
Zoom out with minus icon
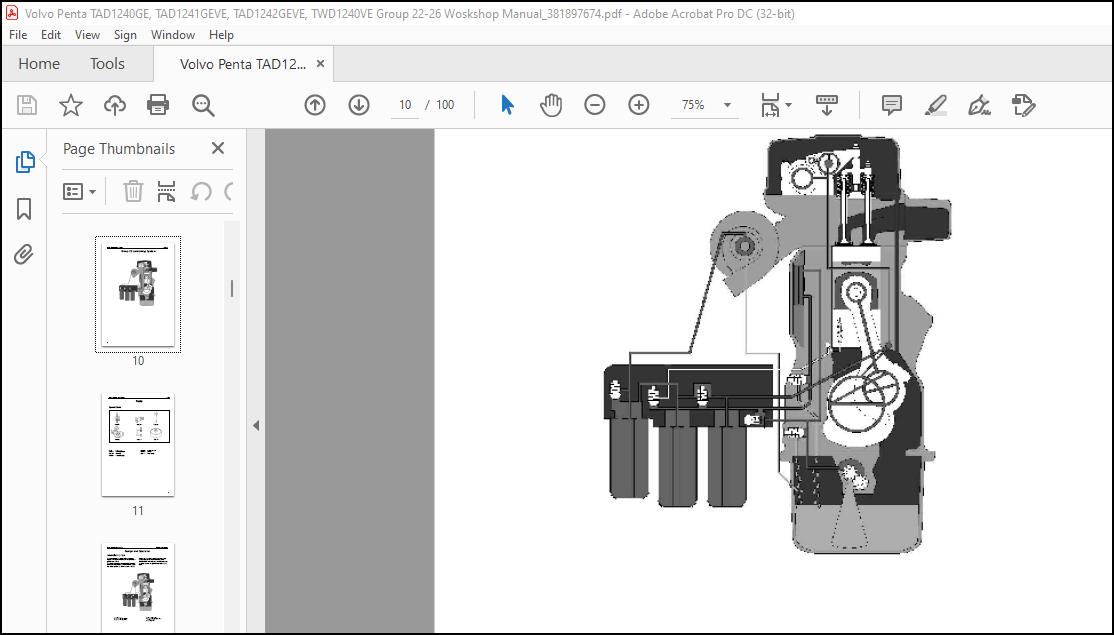pos(595,105)
